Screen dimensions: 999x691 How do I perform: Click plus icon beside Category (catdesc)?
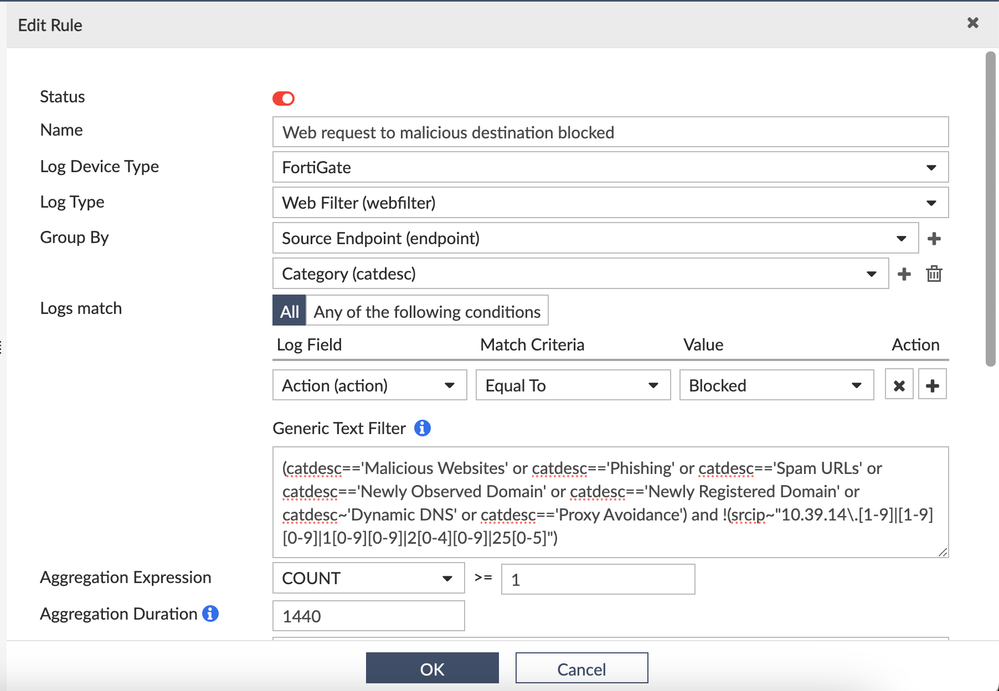[904, 274]
